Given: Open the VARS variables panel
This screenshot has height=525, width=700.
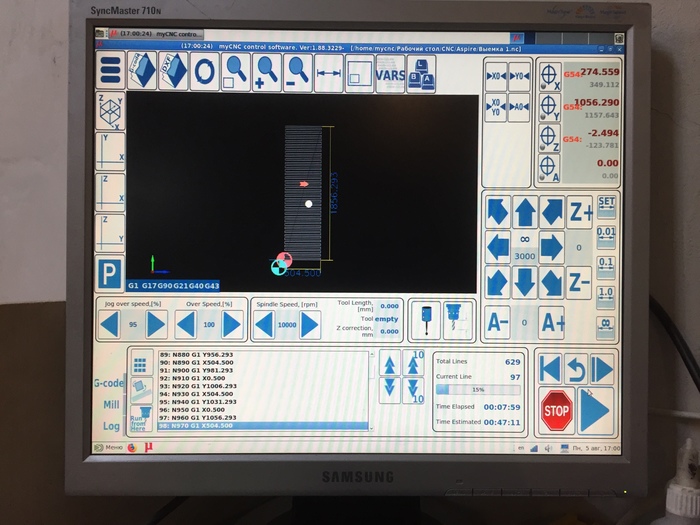Looking at the screenshot, I should click(390, 73).
